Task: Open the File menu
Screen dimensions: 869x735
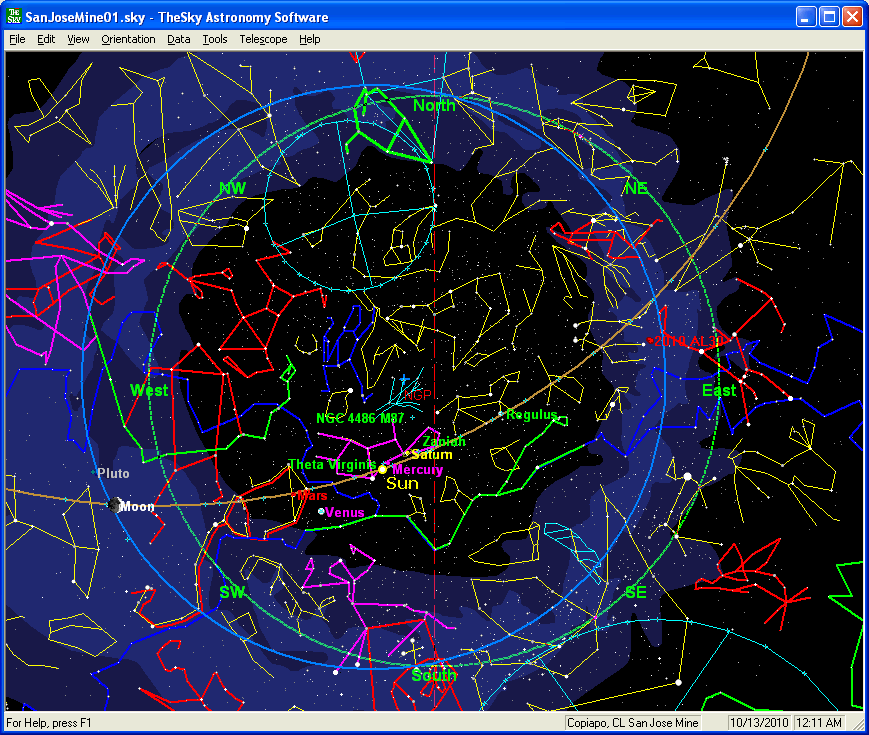Action: (17, 39)
